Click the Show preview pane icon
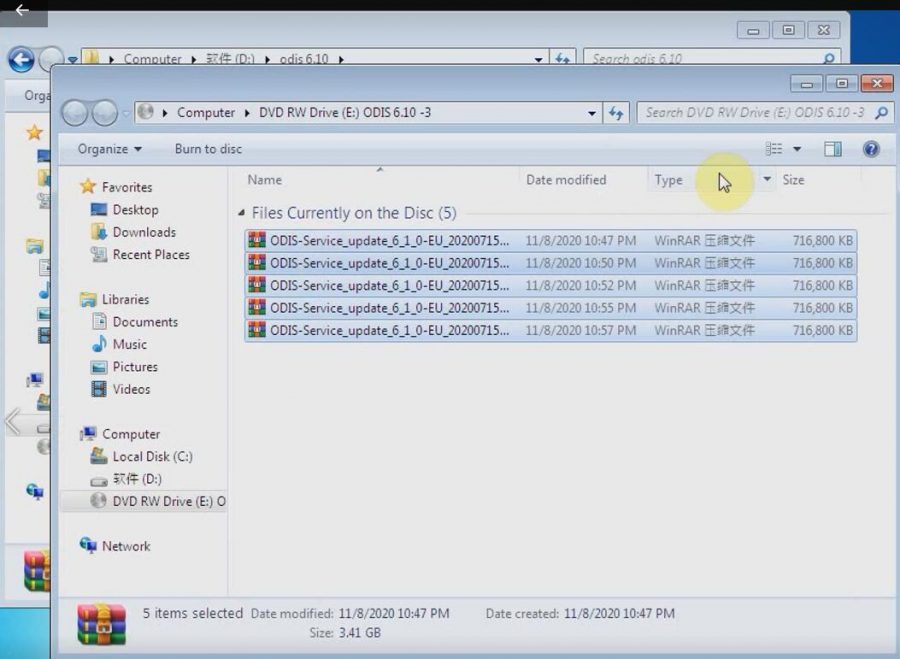The width and height of the screenshot is (900, 659). (x=833, y=148)
